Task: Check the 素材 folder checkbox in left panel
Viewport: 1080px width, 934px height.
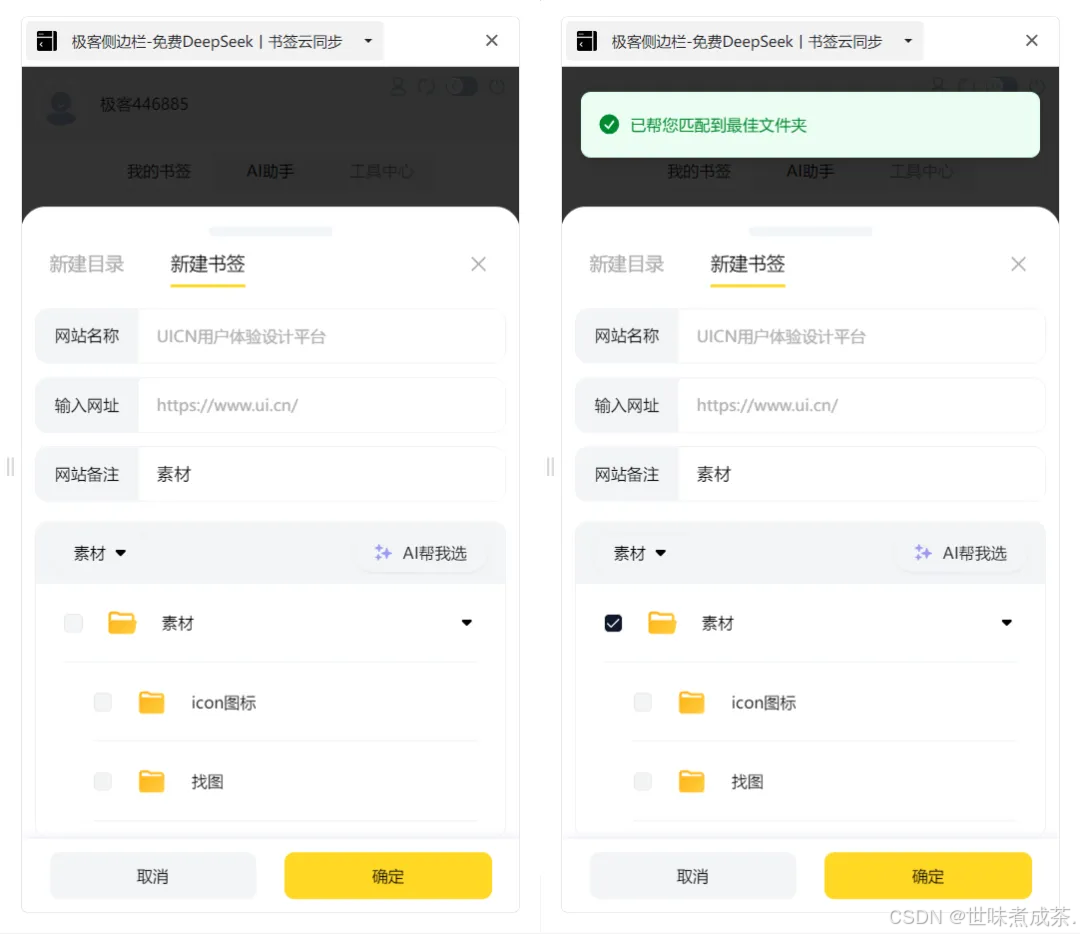Action: click(x=74, y=623)
